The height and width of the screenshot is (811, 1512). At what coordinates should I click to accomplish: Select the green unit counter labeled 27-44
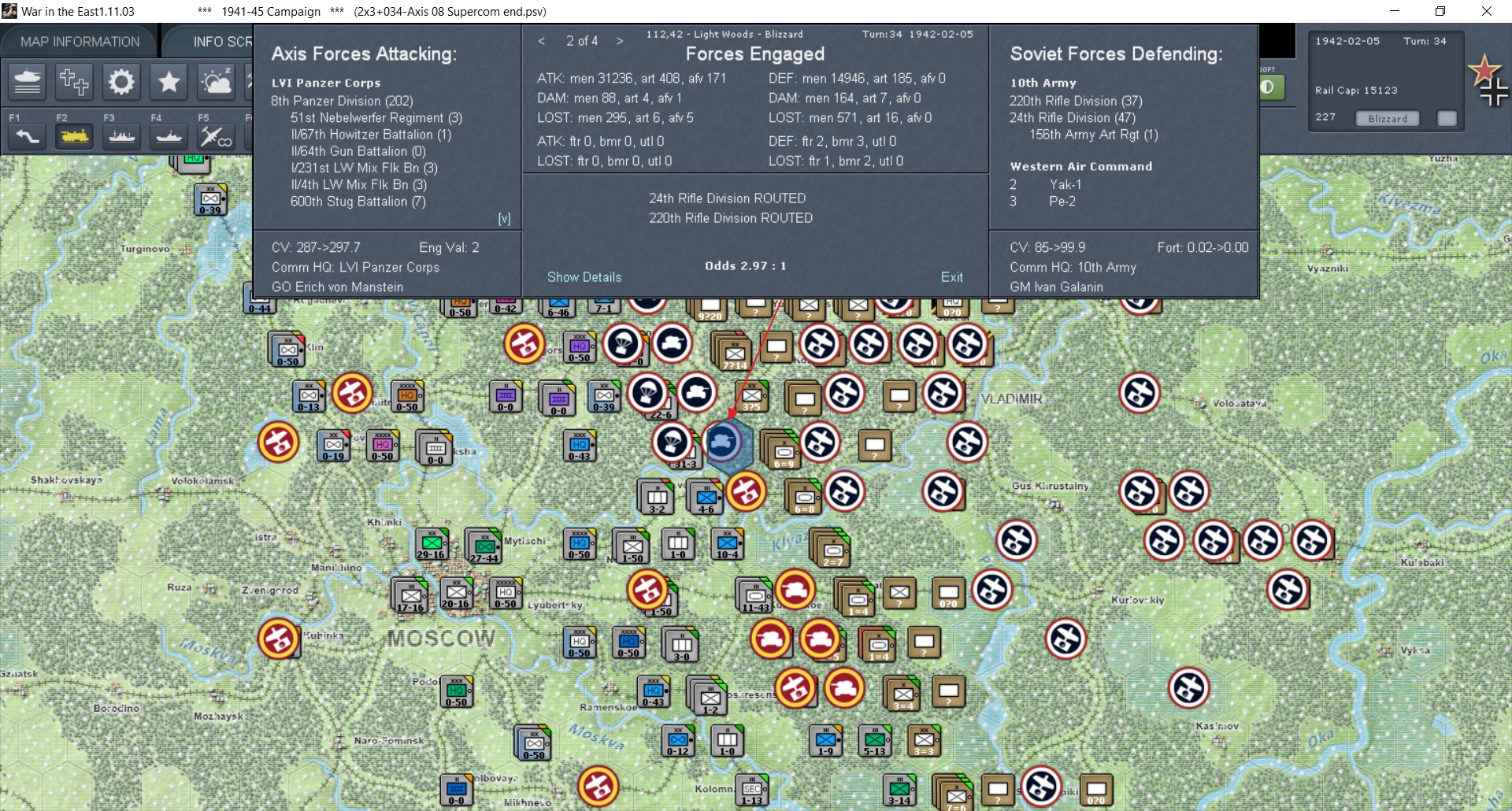tap(484, 546)
